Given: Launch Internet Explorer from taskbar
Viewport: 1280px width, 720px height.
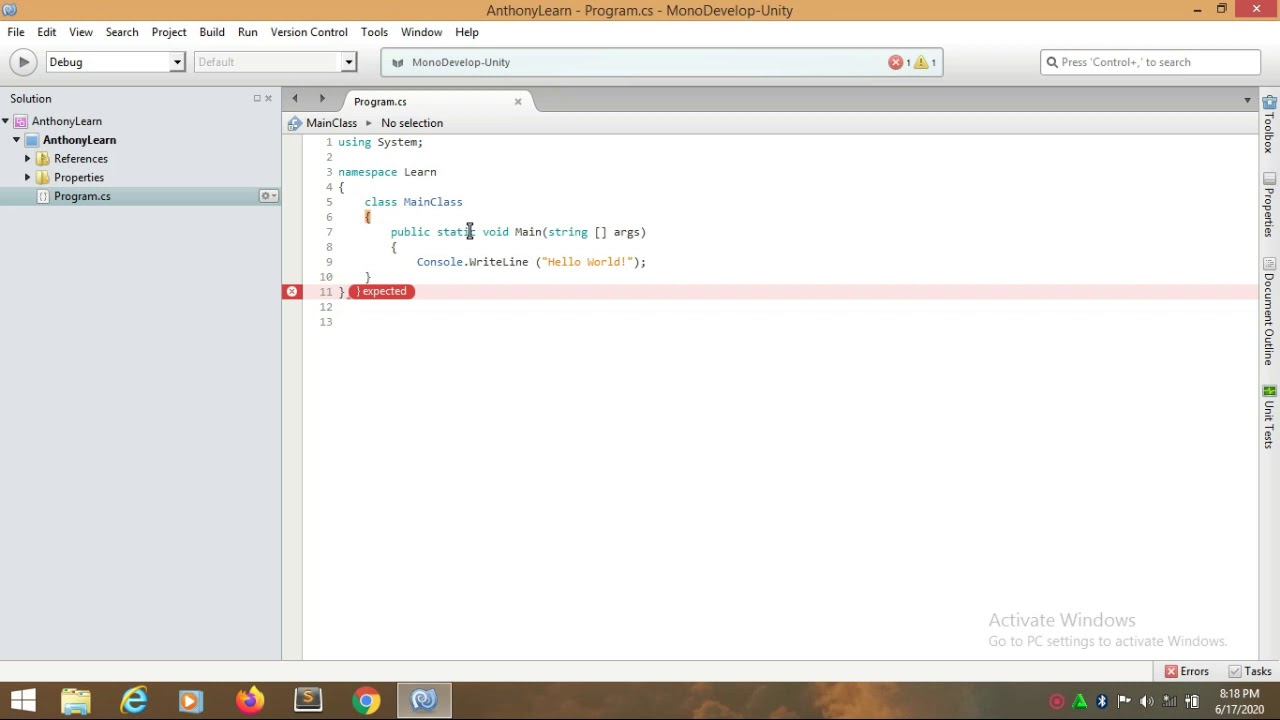Looking at the screenshot, I should (x=134, y=700).
